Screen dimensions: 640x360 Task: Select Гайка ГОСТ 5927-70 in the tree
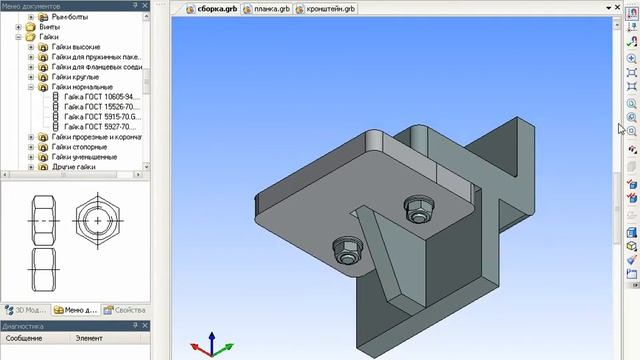[x=100, y=127]
